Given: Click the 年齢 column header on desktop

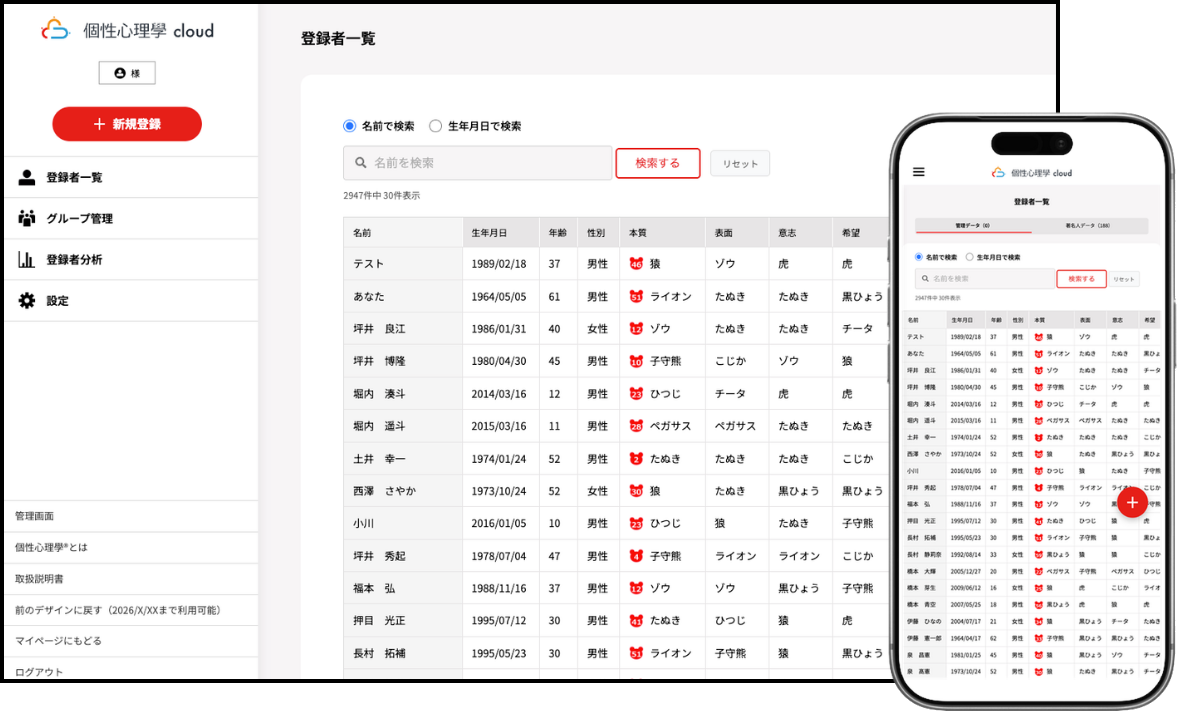Looking at the screenshot, I should point(558,233).
